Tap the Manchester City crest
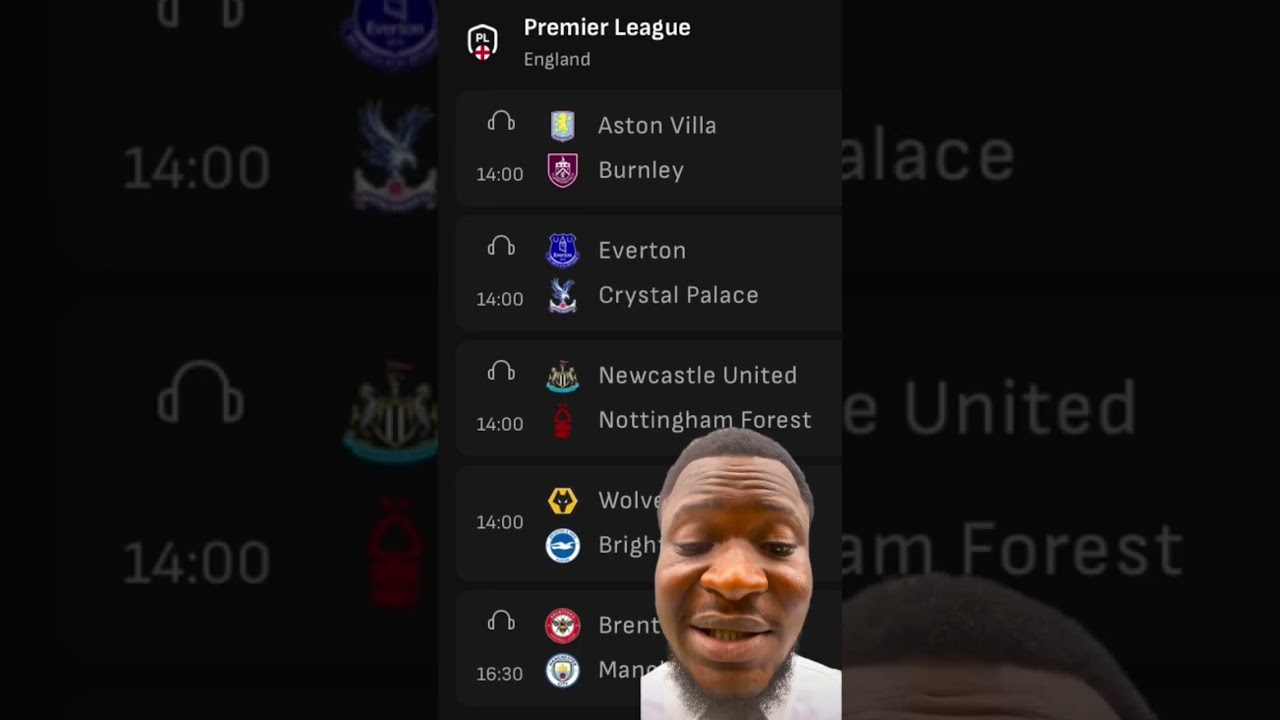This screenshot has height=720, width=1280. 563,670
